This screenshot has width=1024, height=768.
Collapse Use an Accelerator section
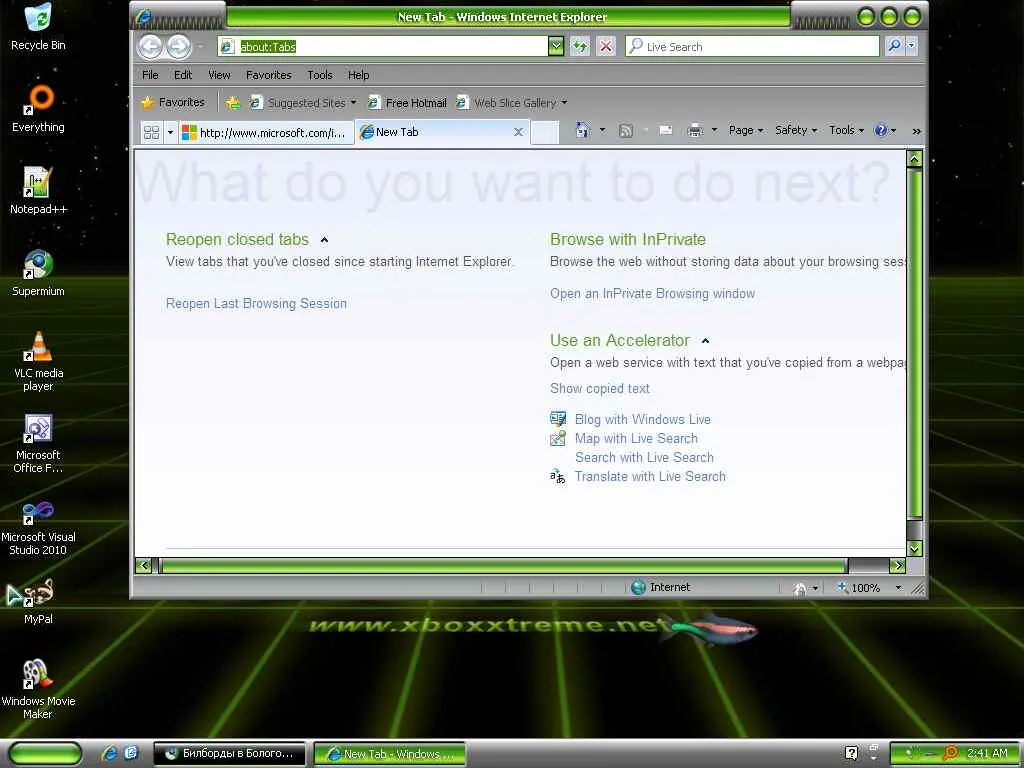click(x=705, y=341)
